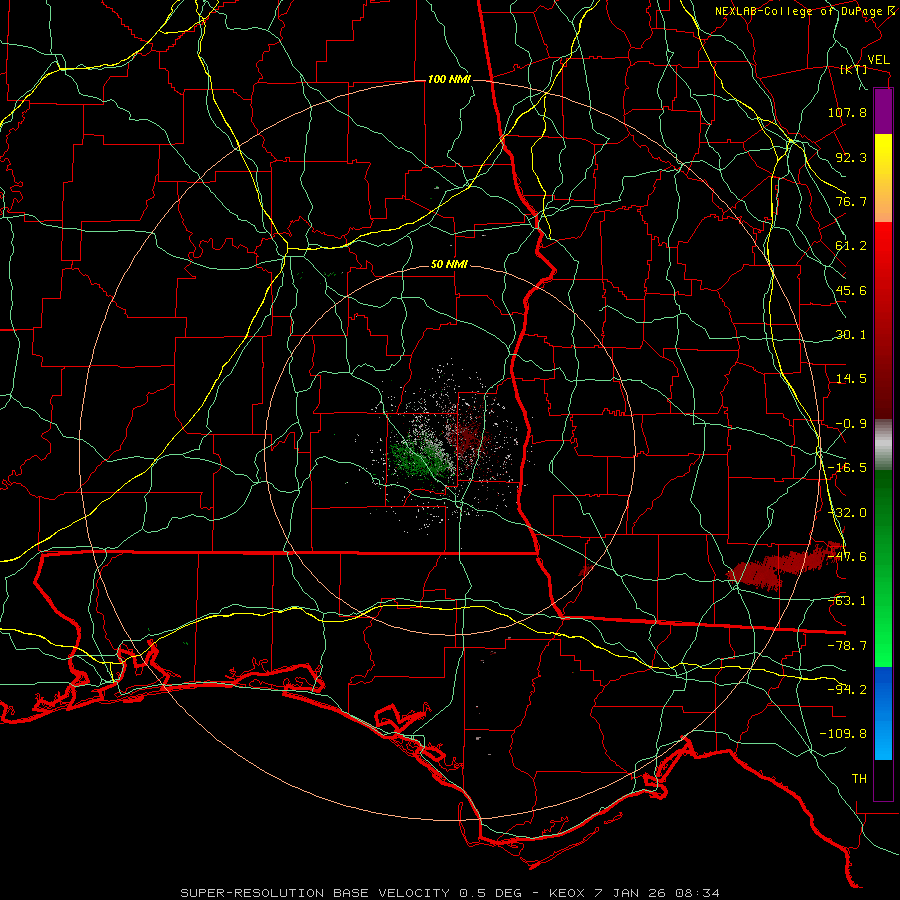The image size is (900, 900).
Task: Select the 92.3 legend value
Action: click(x=851, y=157)
